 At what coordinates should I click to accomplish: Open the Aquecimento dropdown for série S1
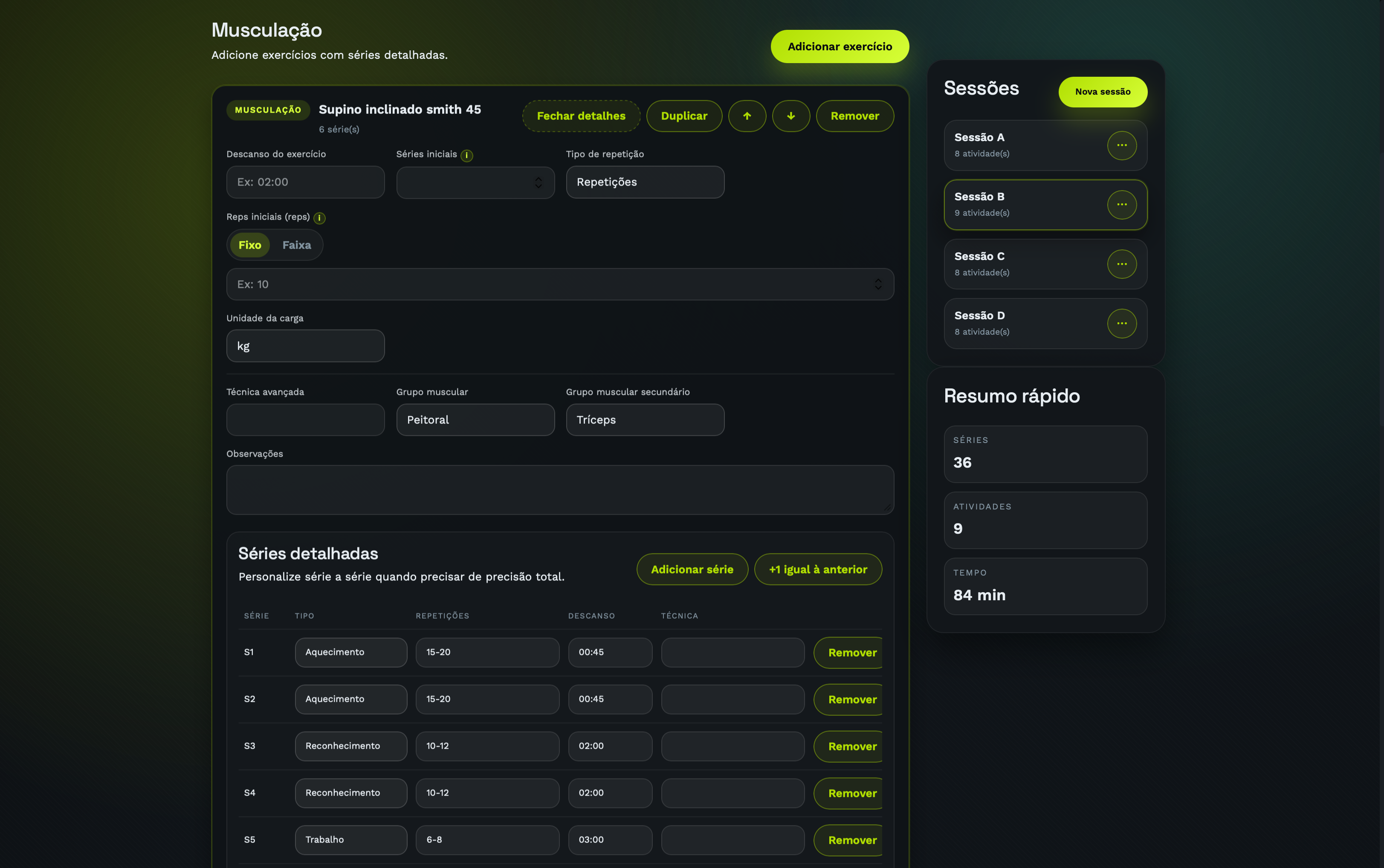[x=351, y=652]
